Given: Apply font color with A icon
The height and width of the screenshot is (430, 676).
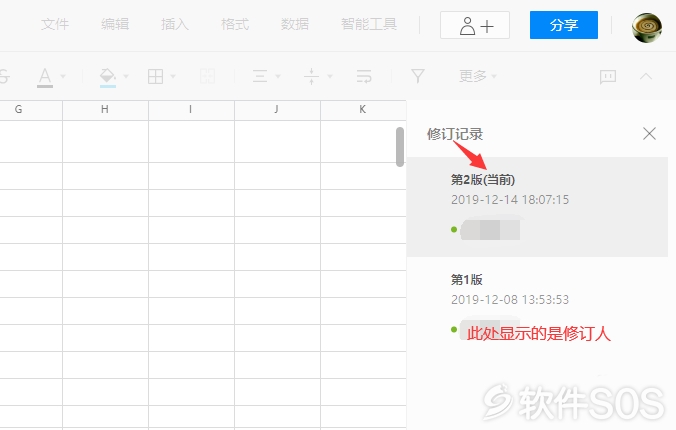Looking at the screenshot, I should 45,78.
